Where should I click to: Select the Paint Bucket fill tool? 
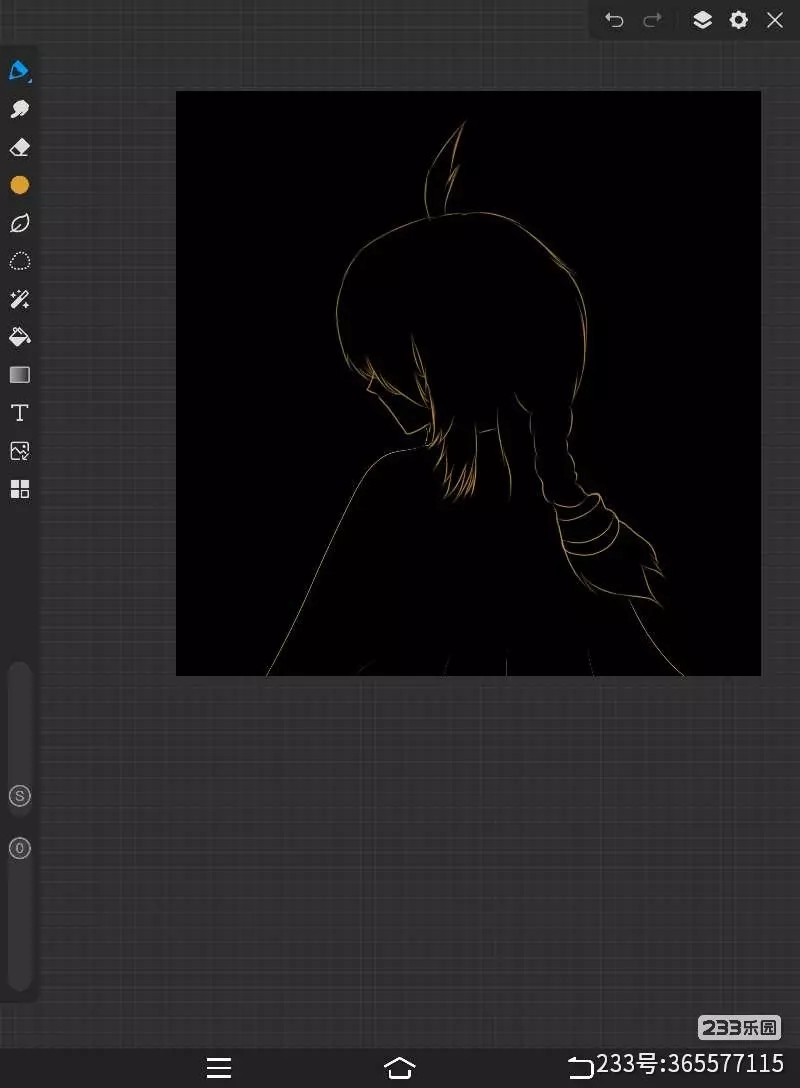coord(19,337)
